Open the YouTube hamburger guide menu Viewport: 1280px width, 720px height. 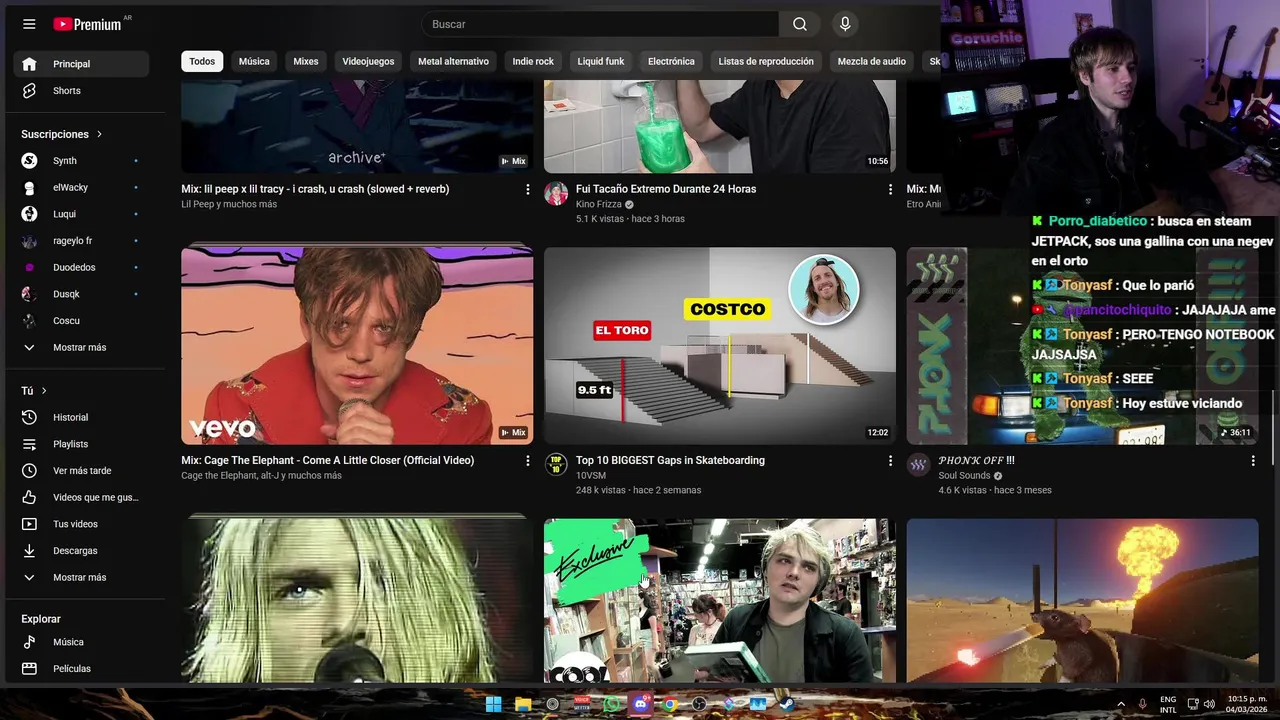[29, 24]
